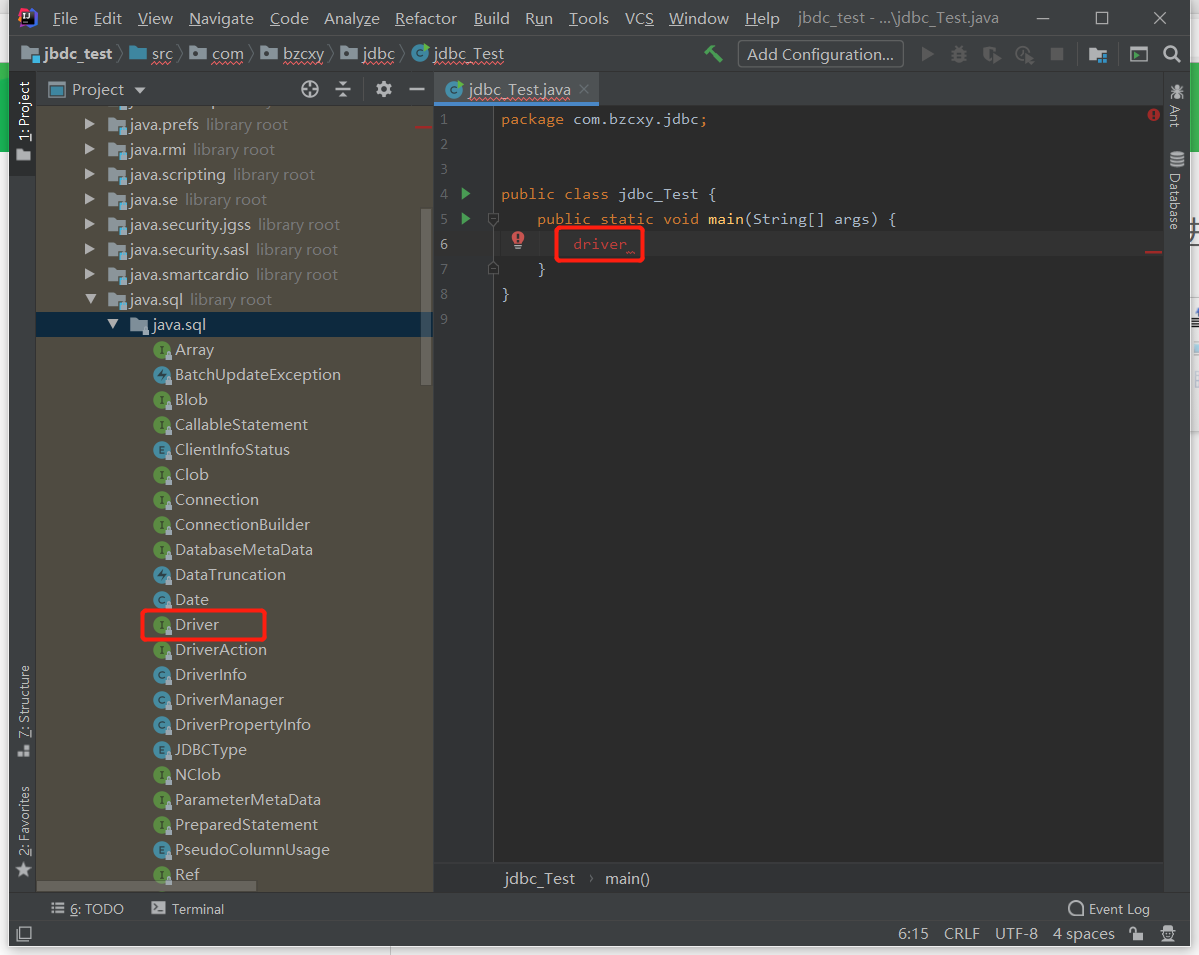Toggle the 1: Project tool window

(24, 121)
